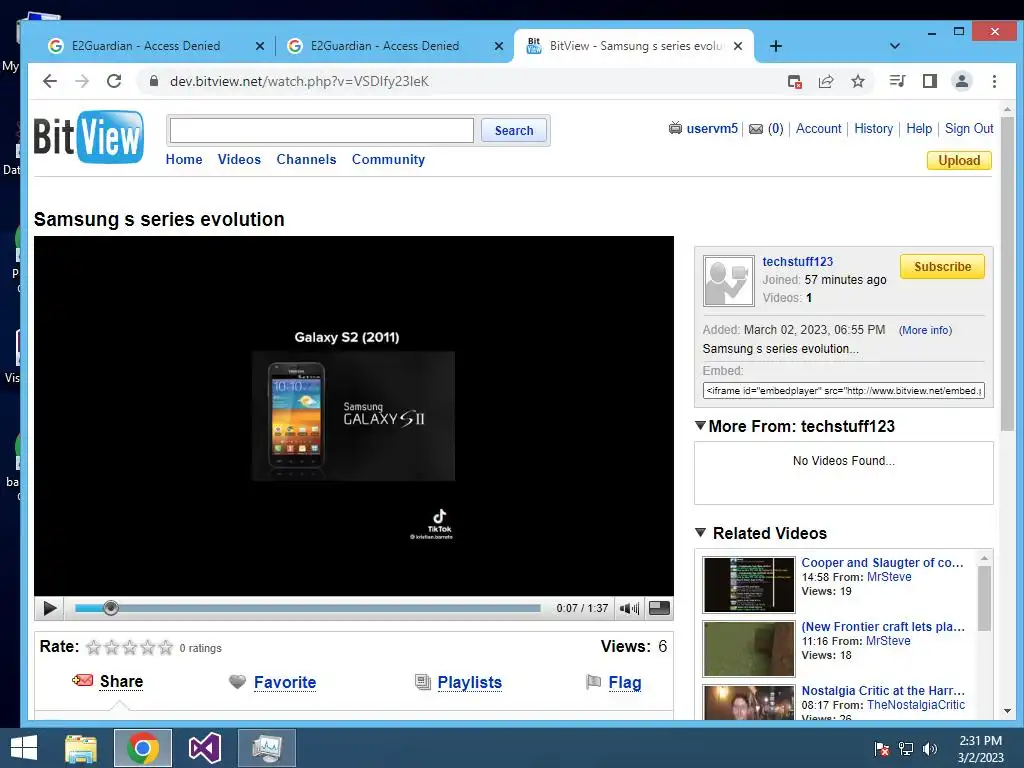
Task: Open the New Frontier craft video title
Action: [882, 626]
